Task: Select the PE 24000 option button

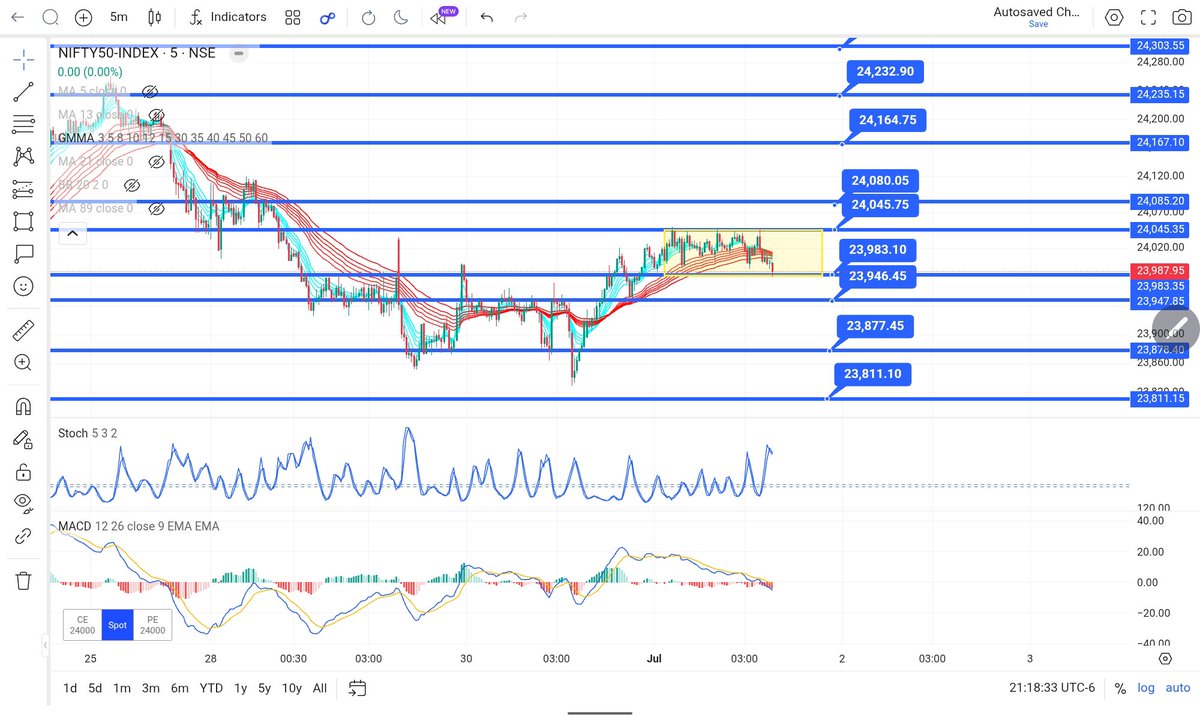Action: point(151,625)
